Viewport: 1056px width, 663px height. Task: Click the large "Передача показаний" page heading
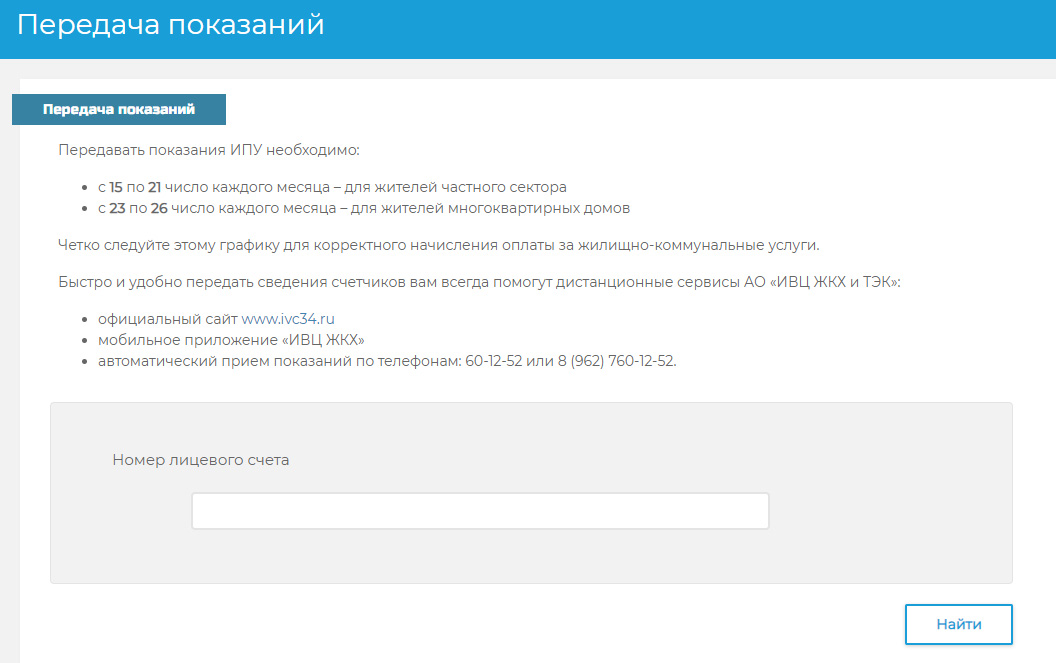[170, 25]
